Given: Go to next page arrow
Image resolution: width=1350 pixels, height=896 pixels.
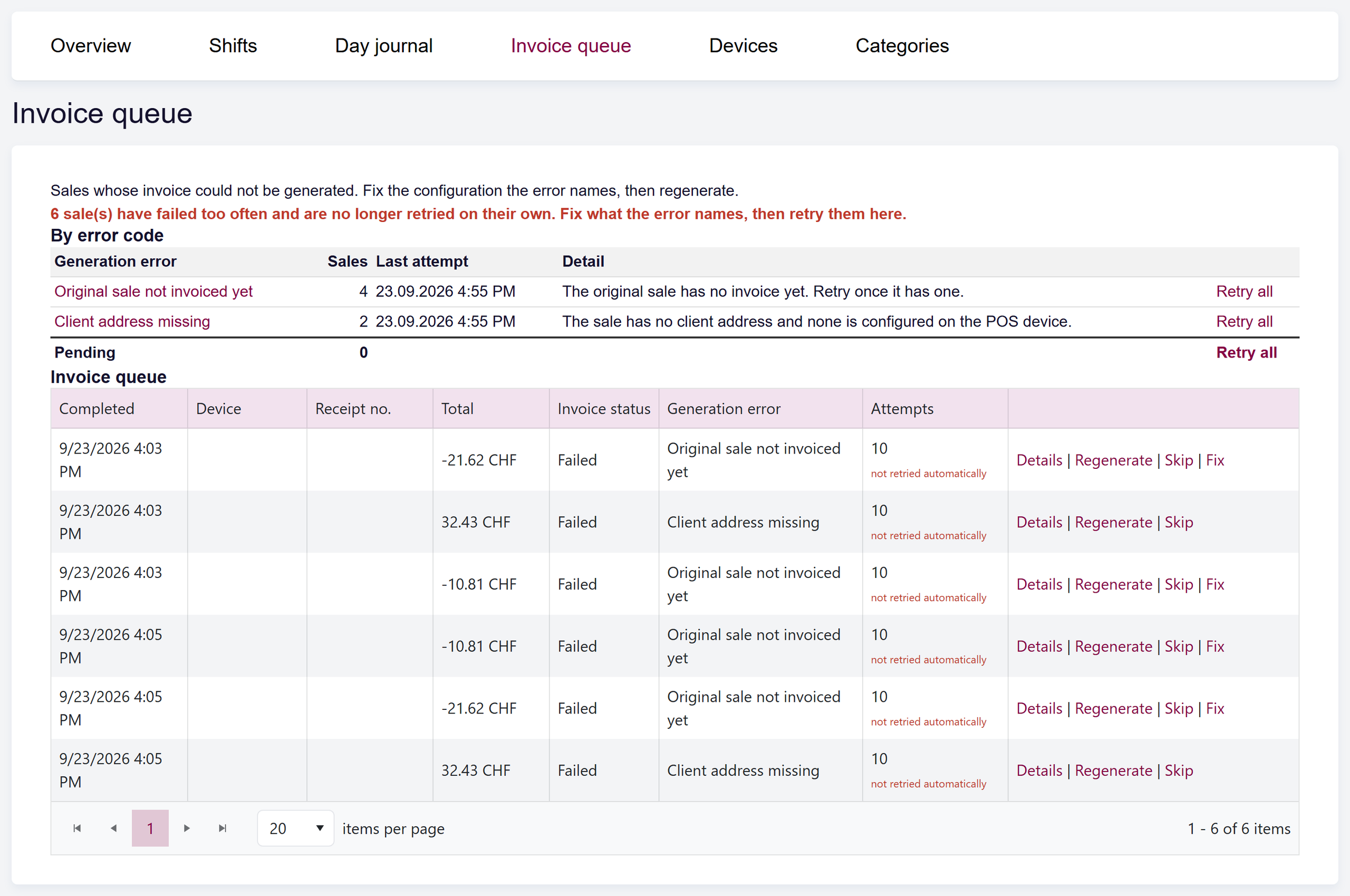Looking at the screenshot, I should [x=187, y=828].
